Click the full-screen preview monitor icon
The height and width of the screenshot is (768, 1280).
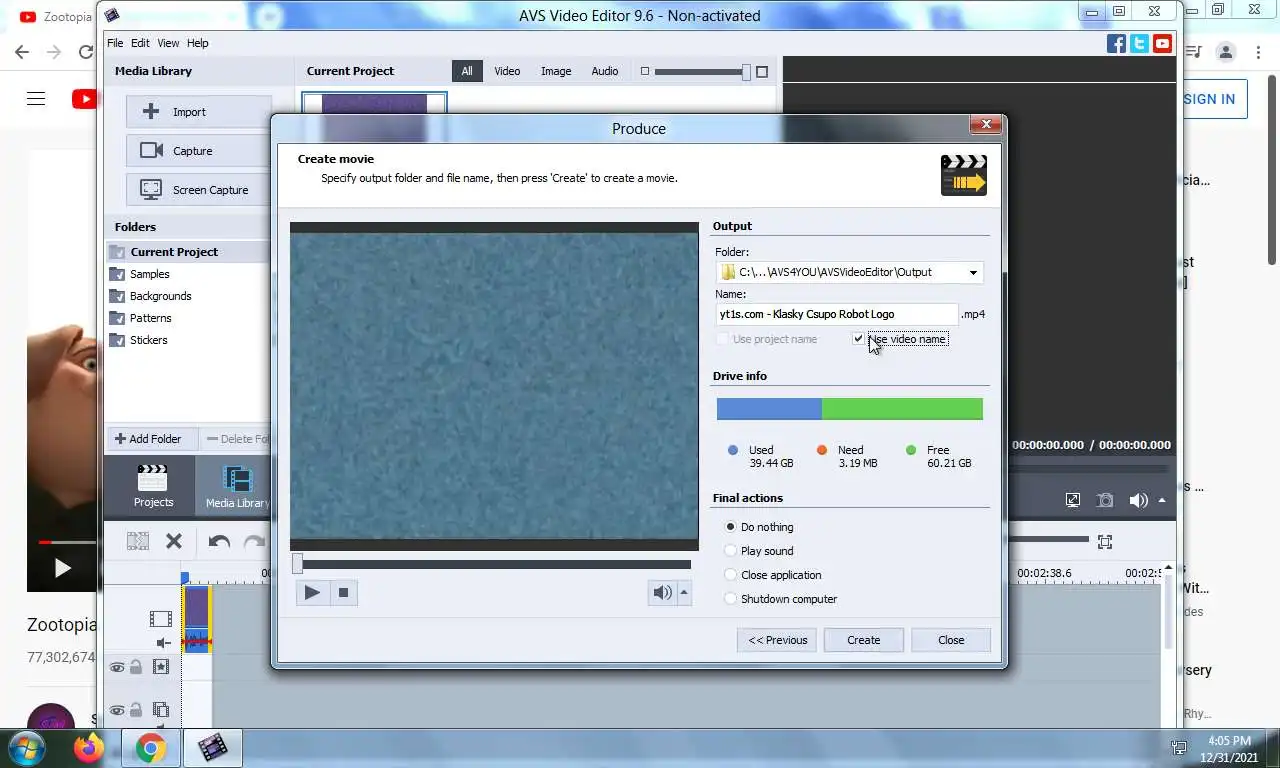pyautogui.click(x=1073, y=500)
